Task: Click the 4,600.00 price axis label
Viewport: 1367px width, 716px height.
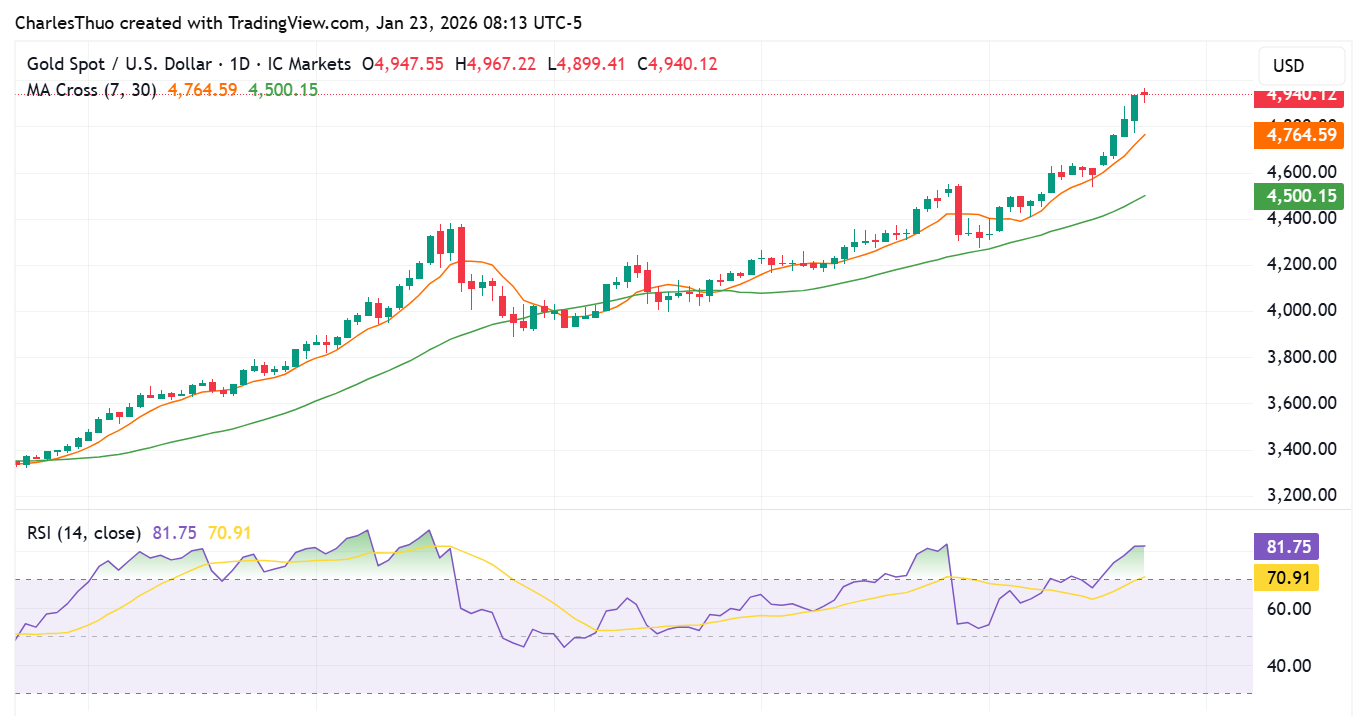Action: pos(1300,171)
